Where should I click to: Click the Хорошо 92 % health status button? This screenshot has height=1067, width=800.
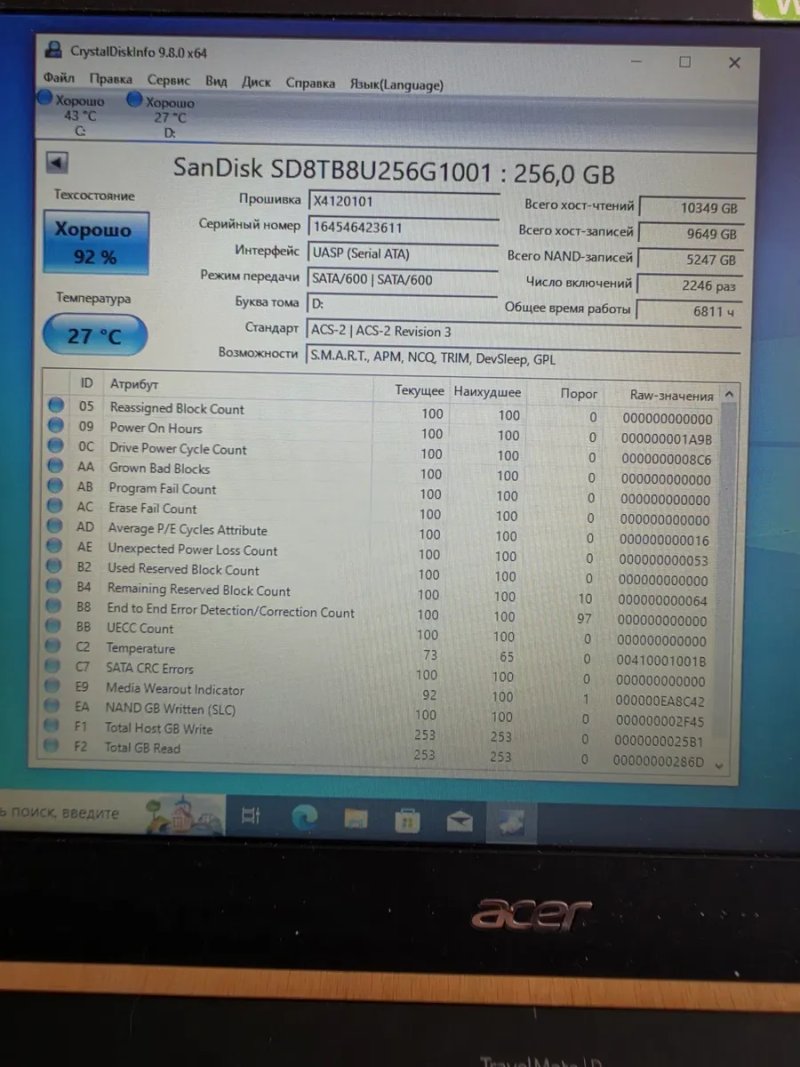point(95,242)
